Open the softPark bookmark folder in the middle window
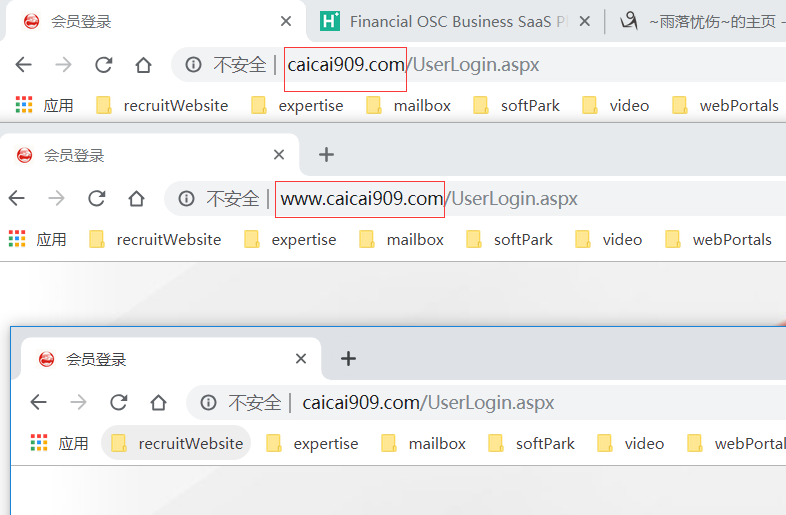Image resolution: width=786 pixels, height=515 pixels. (x=511, y=239)
